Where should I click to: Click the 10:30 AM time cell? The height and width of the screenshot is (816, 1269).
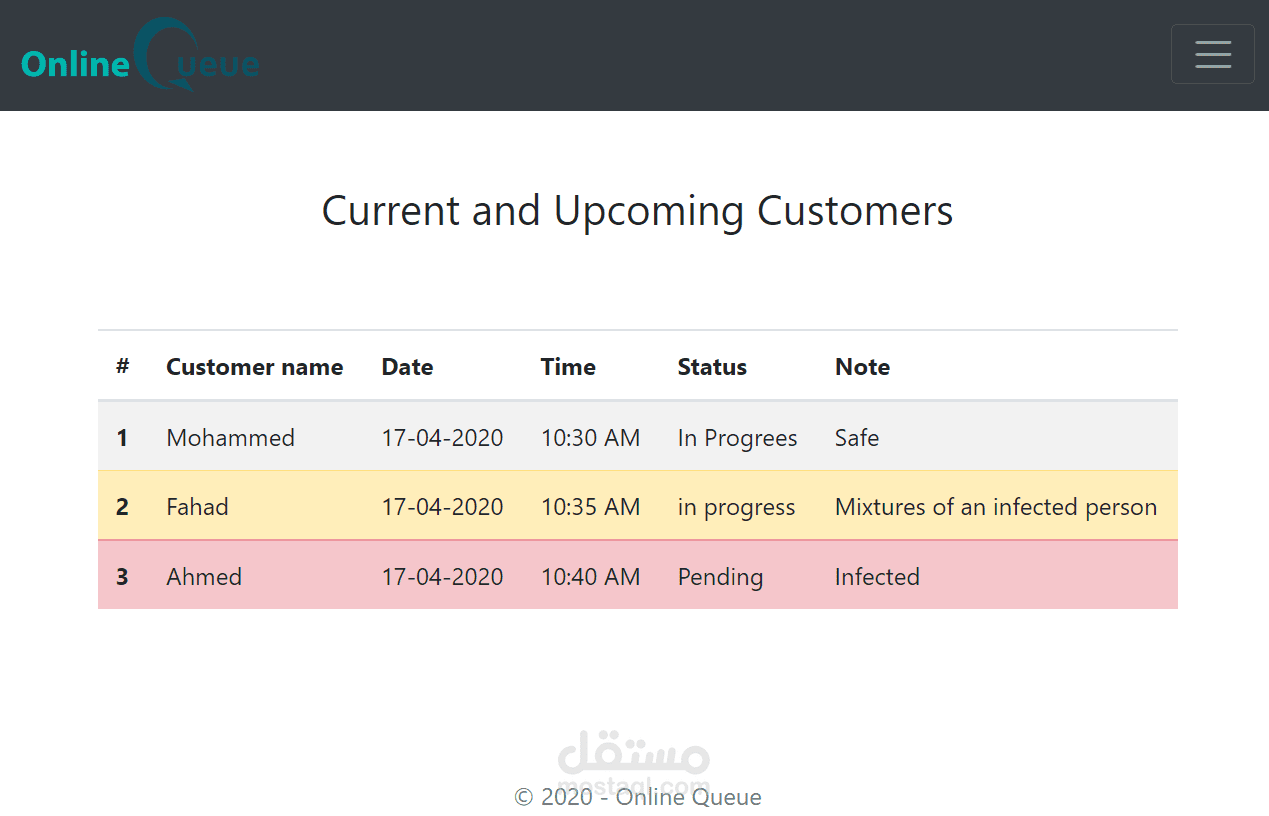(590, 438)
